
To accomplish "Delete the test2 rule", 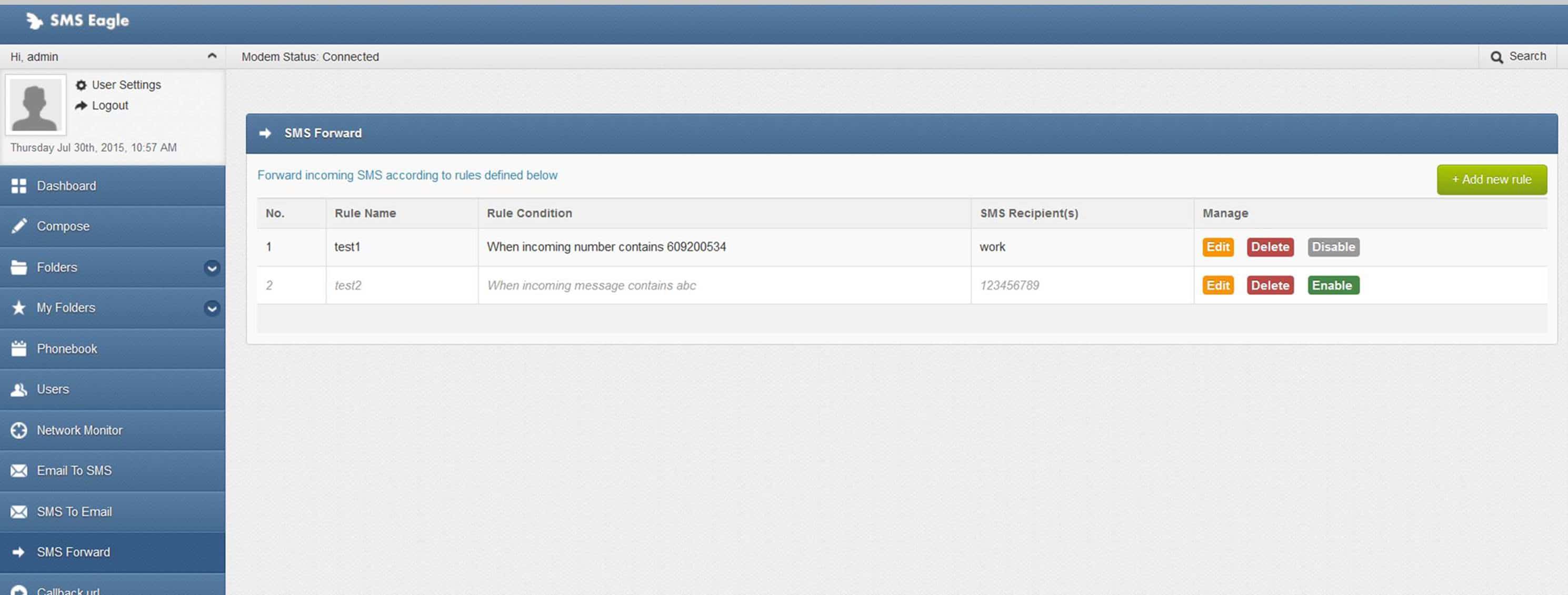I will coord(1270,285).
